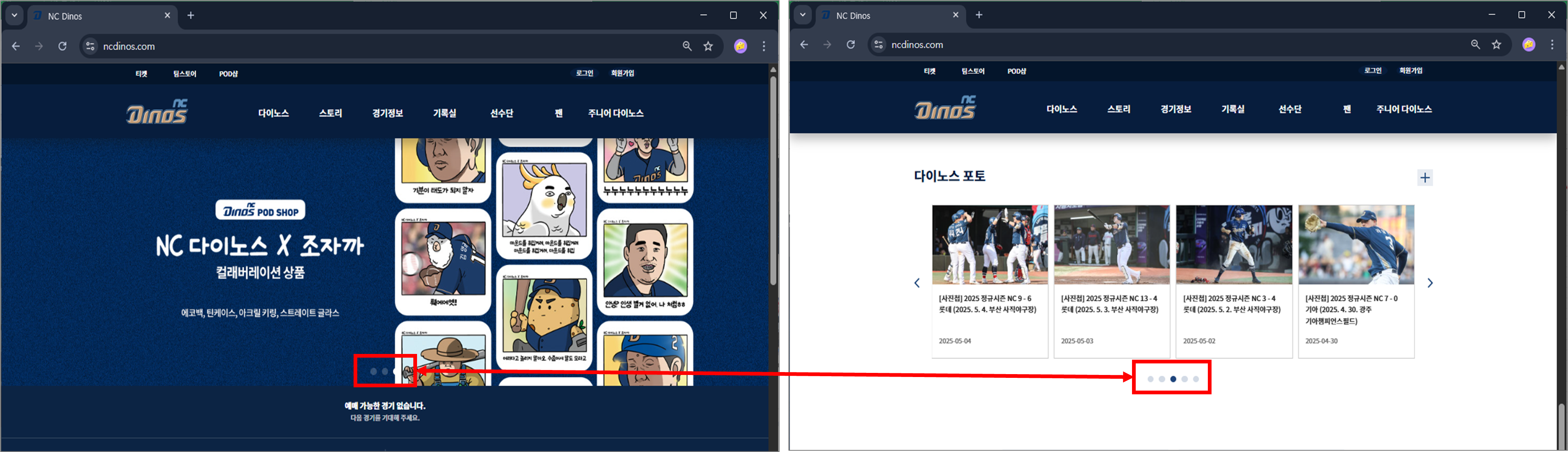Open new tab in right browser window

[x=979, y=15]
